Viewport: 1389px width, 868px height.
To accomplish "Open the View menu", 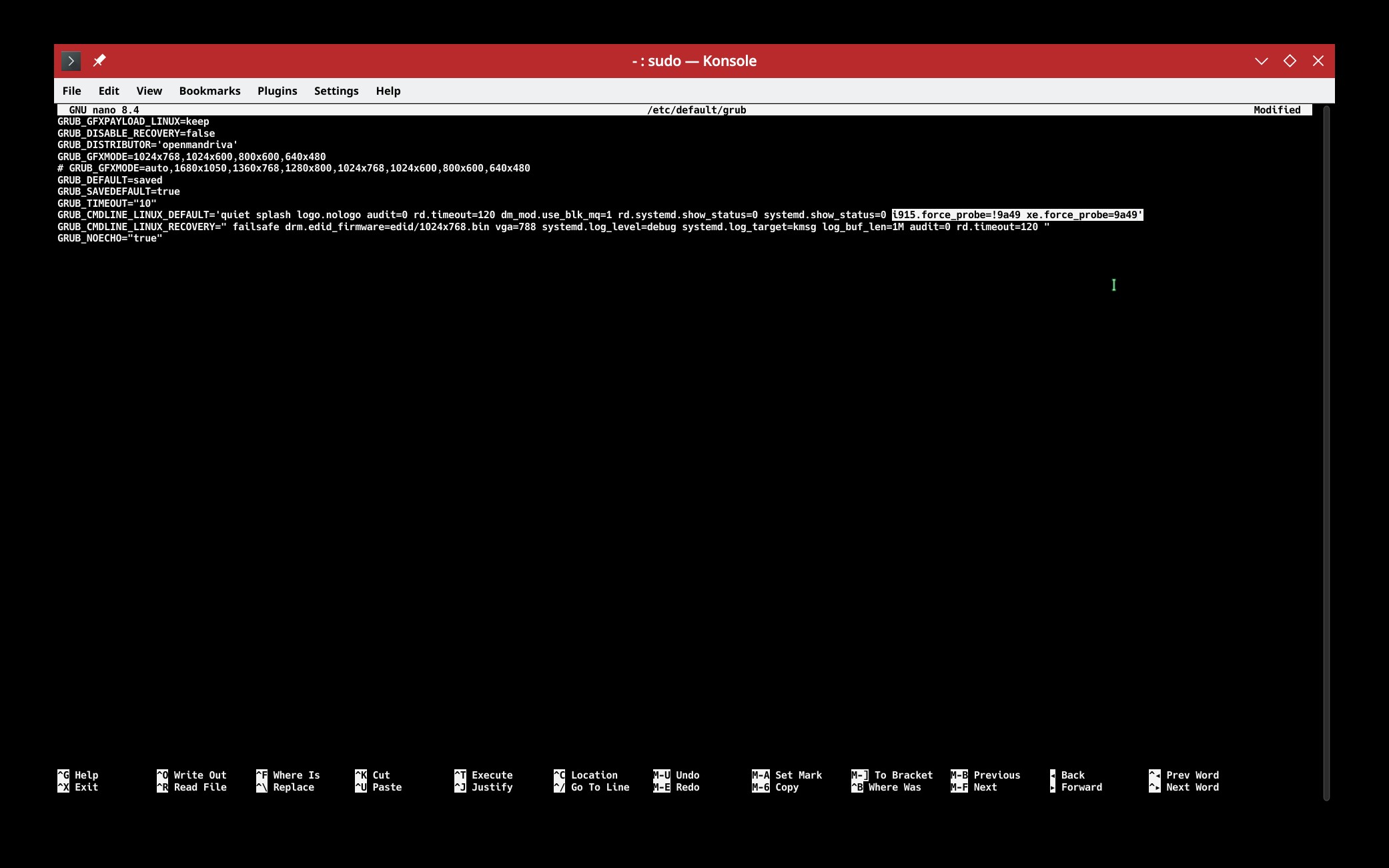I will [x=149, y=91].
